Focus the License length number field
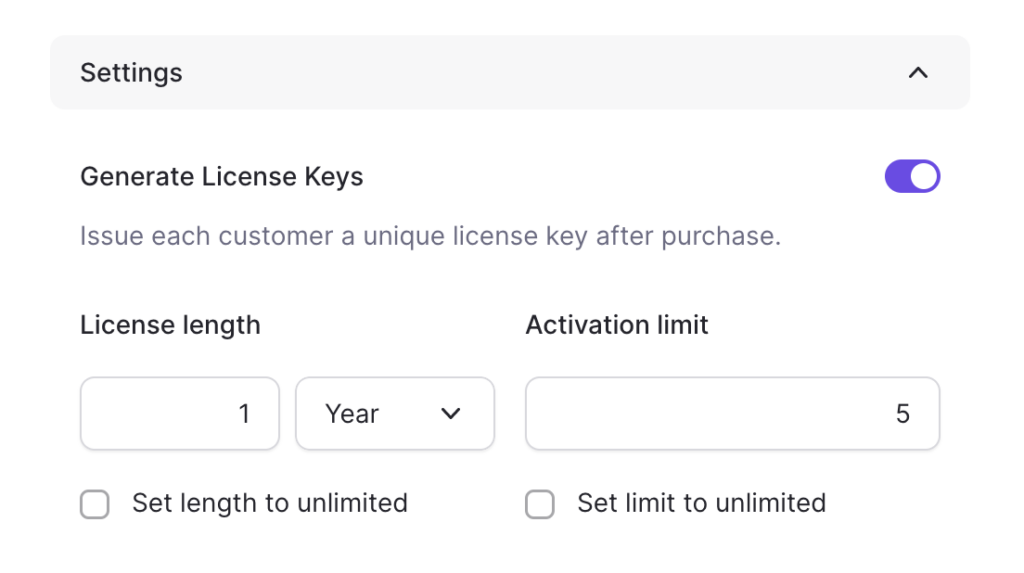 pyautogui.click(x=180, y=414)
